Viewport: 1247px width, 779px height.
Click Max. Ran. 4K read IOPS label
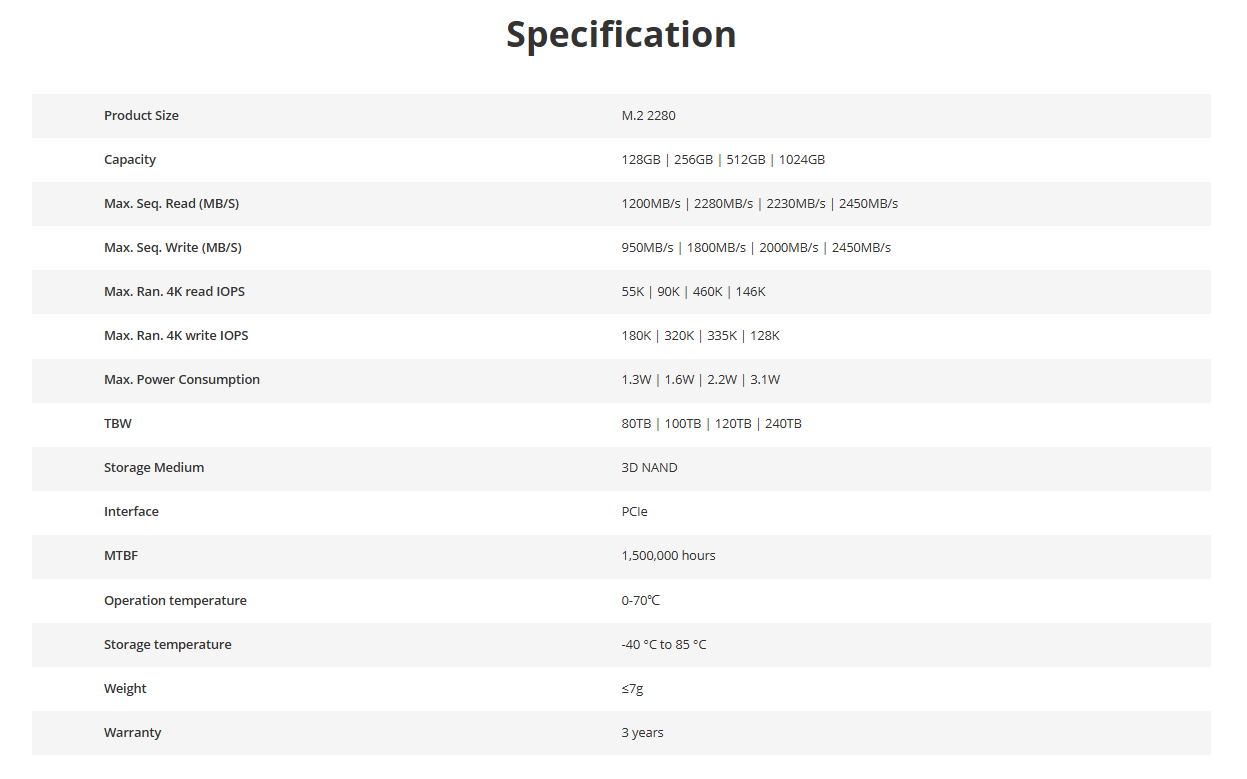(174, 292)
